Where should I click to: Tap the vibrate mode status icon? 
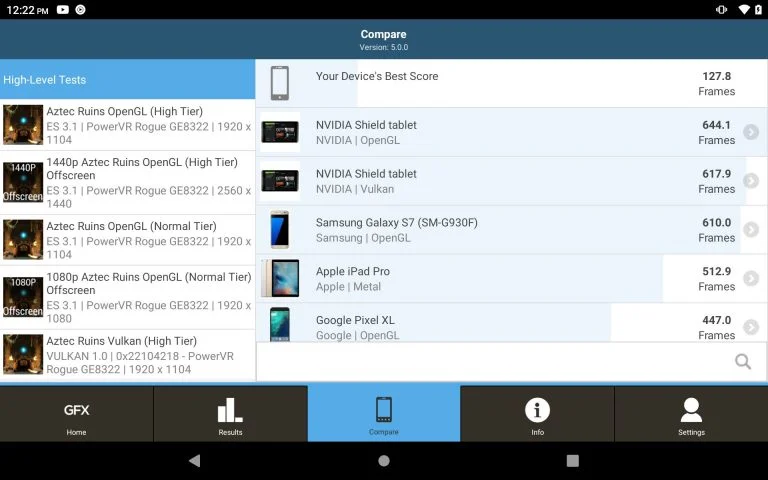coord(721,9)
